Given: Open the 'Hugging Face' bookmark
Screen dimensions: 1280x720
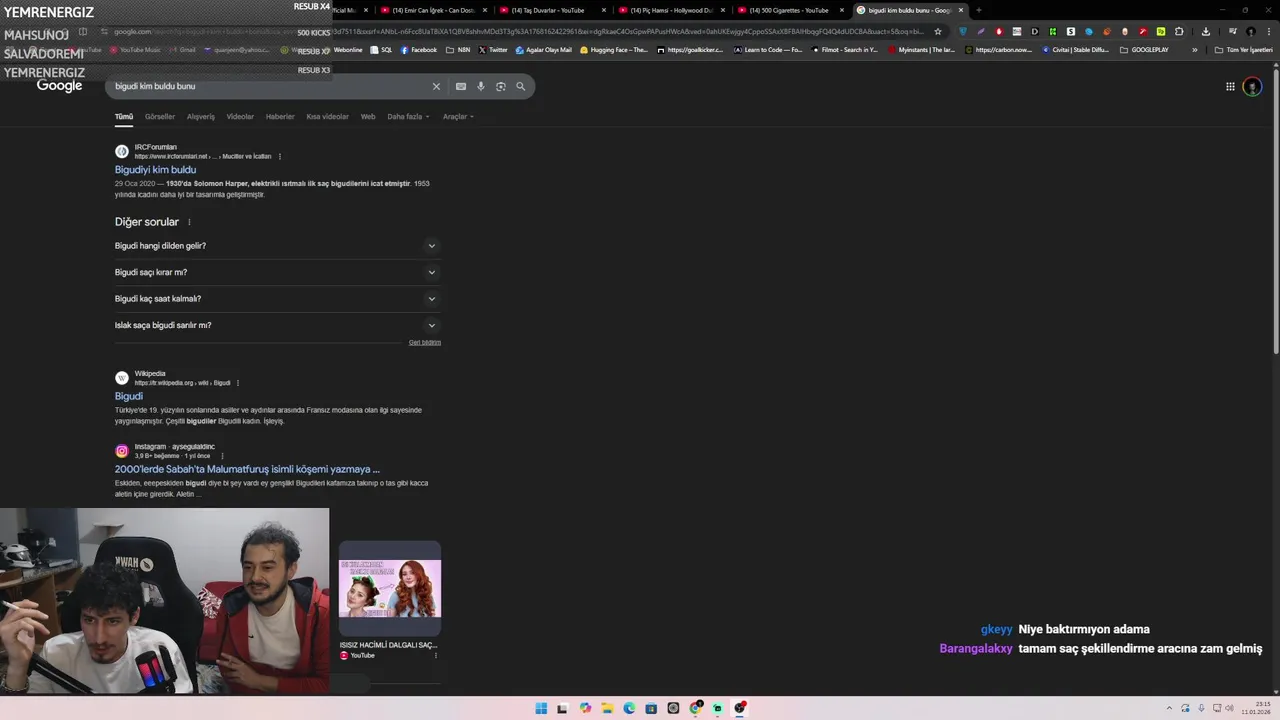Looking at the screenshot, I should point(614,50).
